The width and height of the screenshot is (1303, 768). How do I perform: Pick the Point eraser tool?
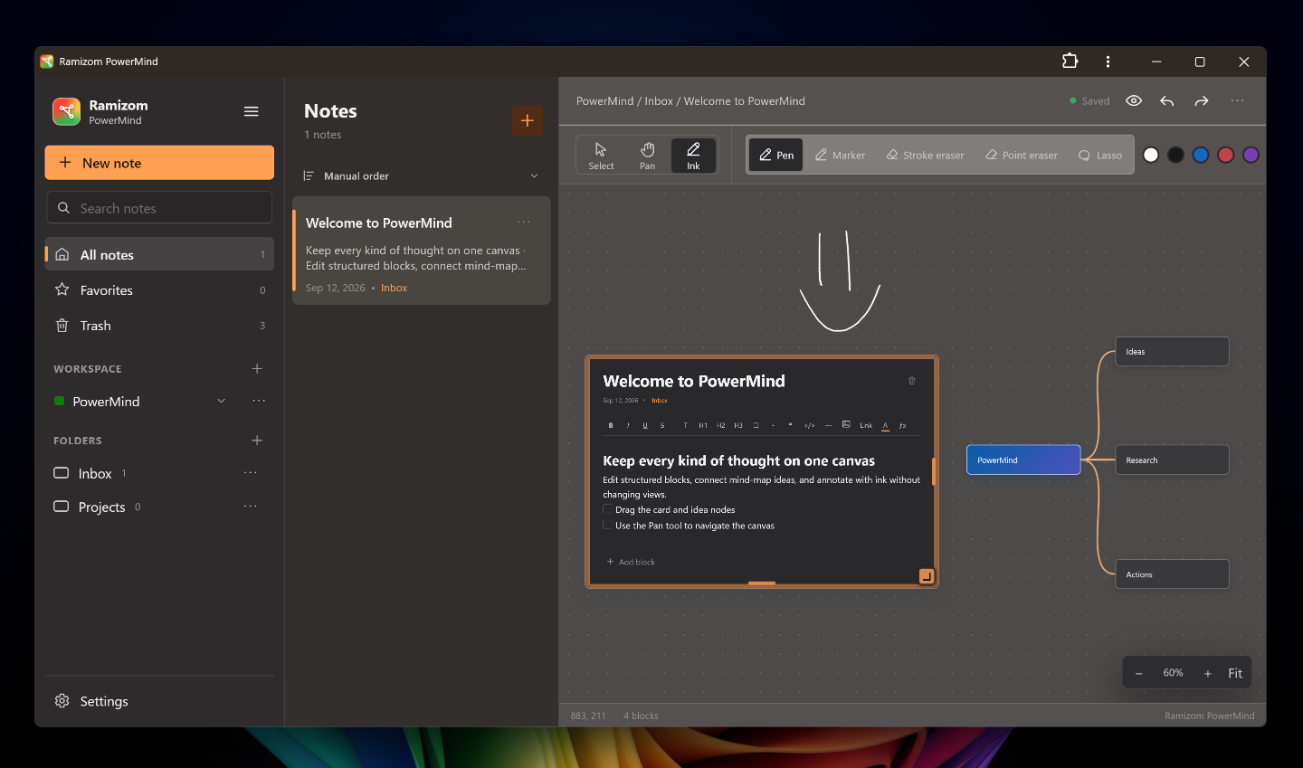[x=1021, y=155]
